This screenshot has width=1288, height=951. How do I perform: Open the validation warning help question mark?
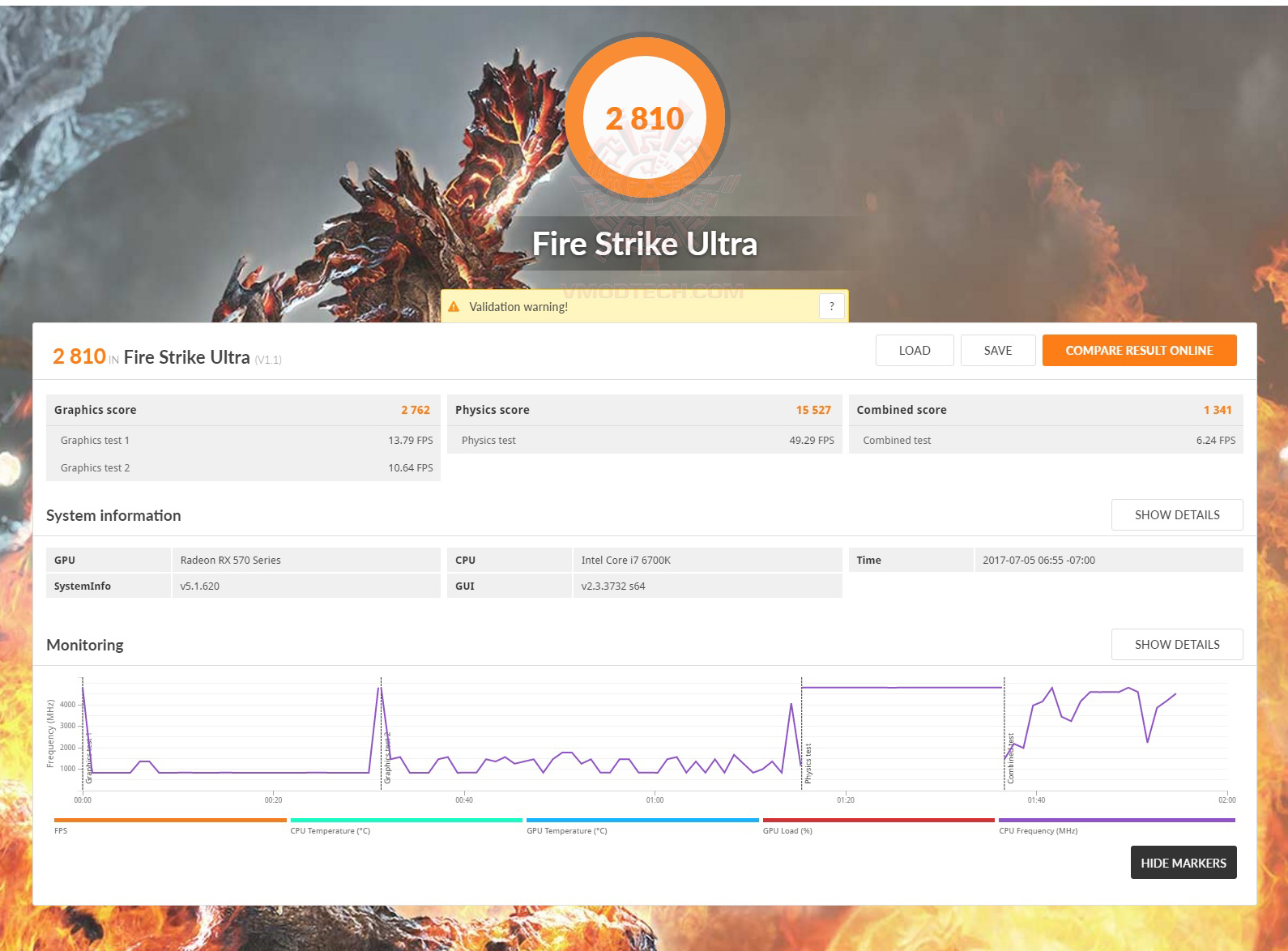pos(832,306)
